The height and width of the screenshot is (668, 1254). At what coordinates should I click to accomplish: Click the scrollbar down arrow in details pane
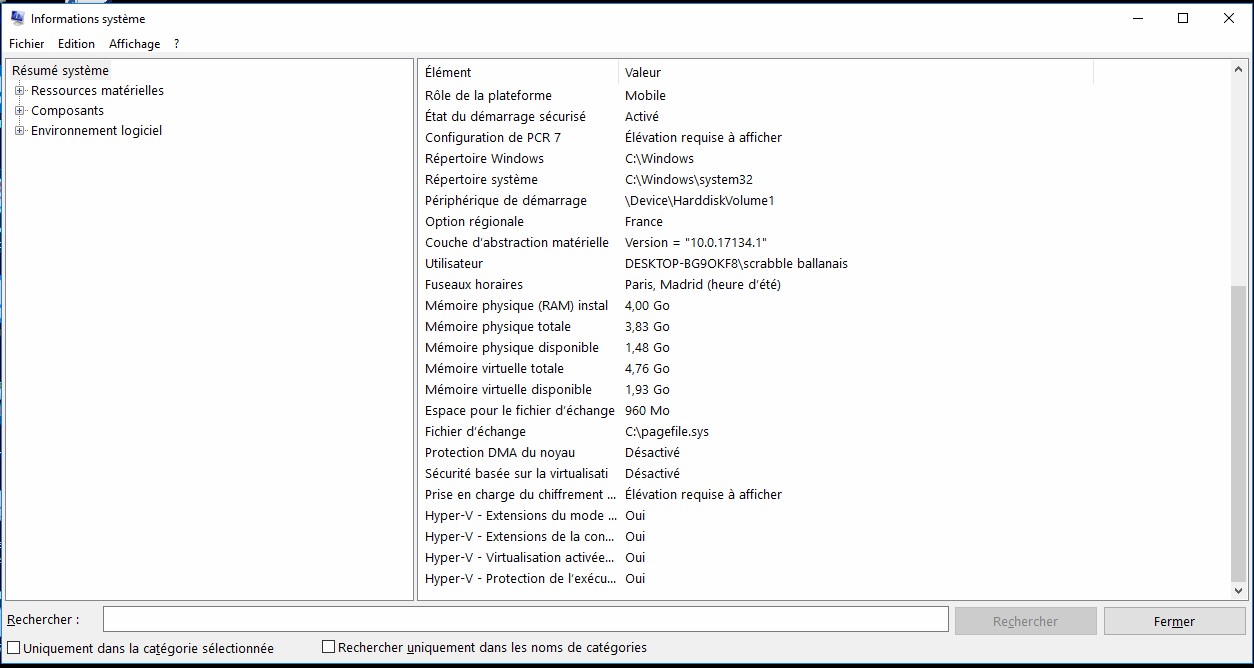pos(1239,591)
